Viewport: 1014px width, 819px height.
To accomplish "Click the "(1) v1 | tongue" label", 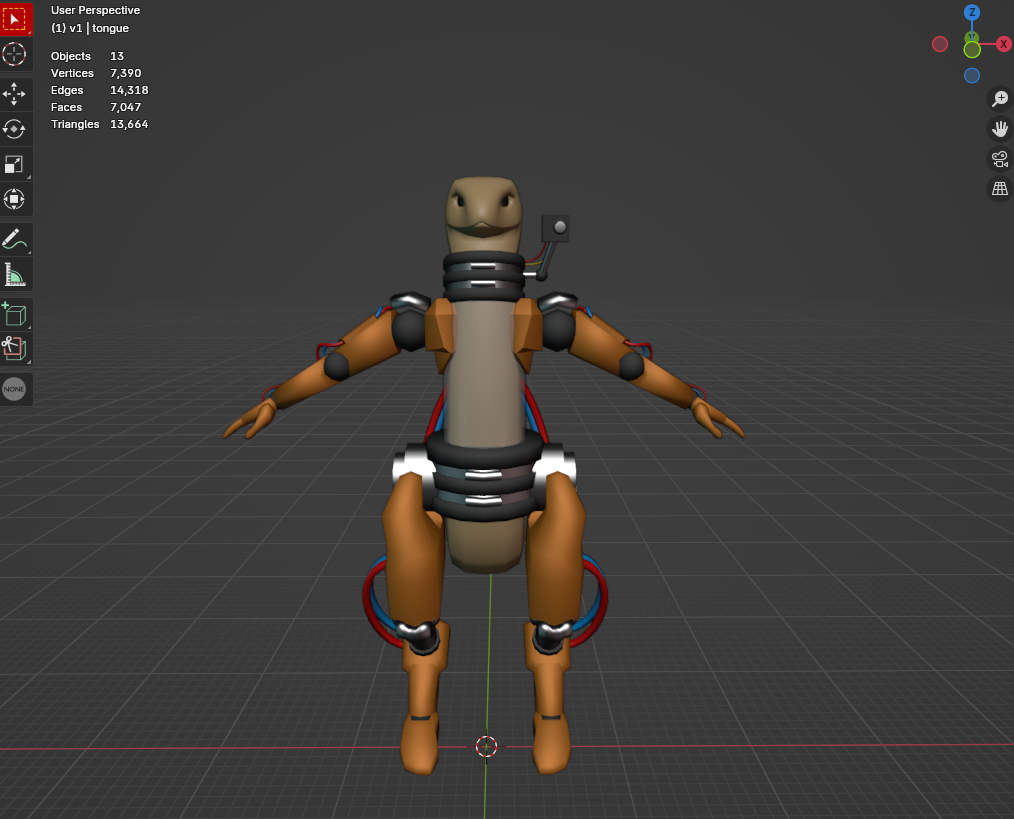I will coord(90,28).
